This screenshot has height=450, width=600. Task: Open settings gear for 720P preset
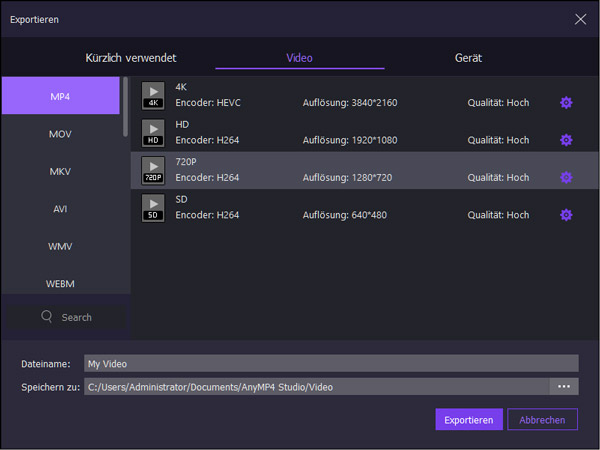click(566, 177)
